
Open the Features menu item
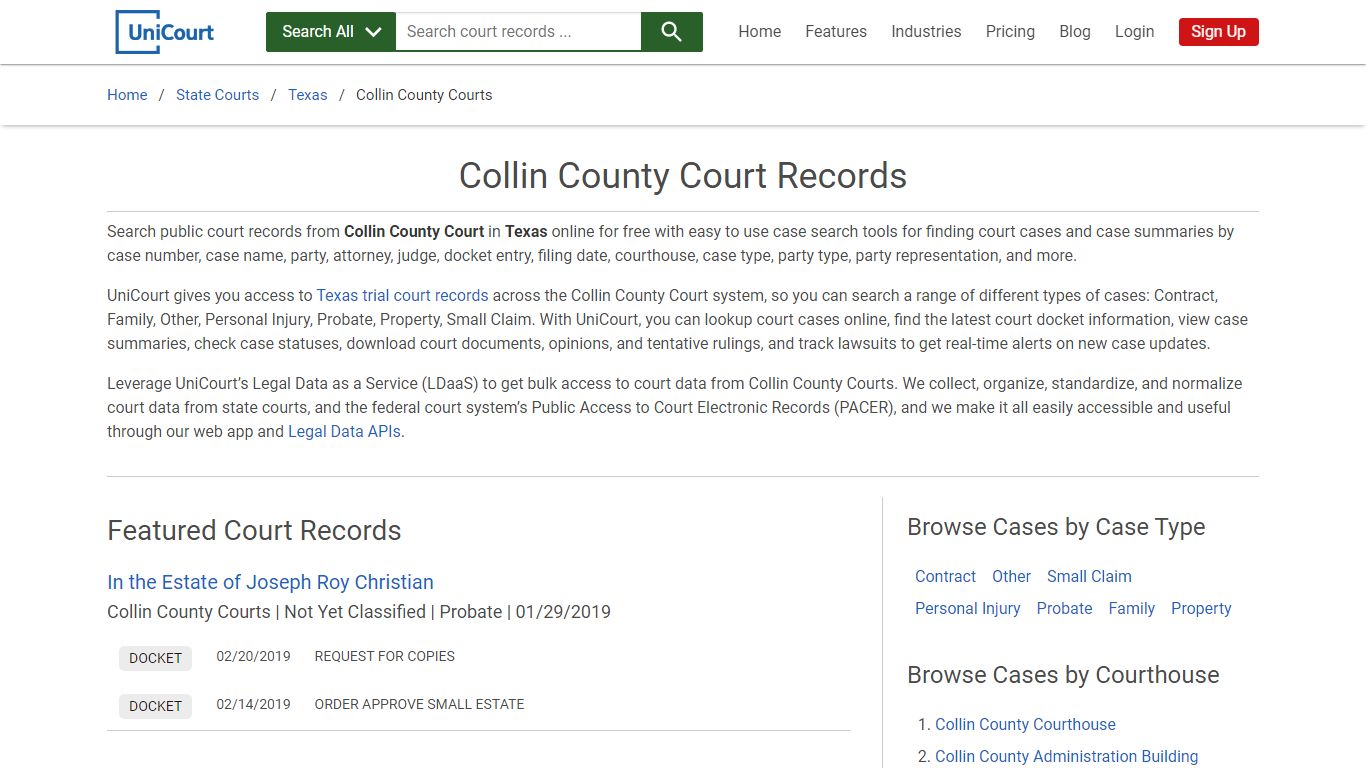(836, 32)
